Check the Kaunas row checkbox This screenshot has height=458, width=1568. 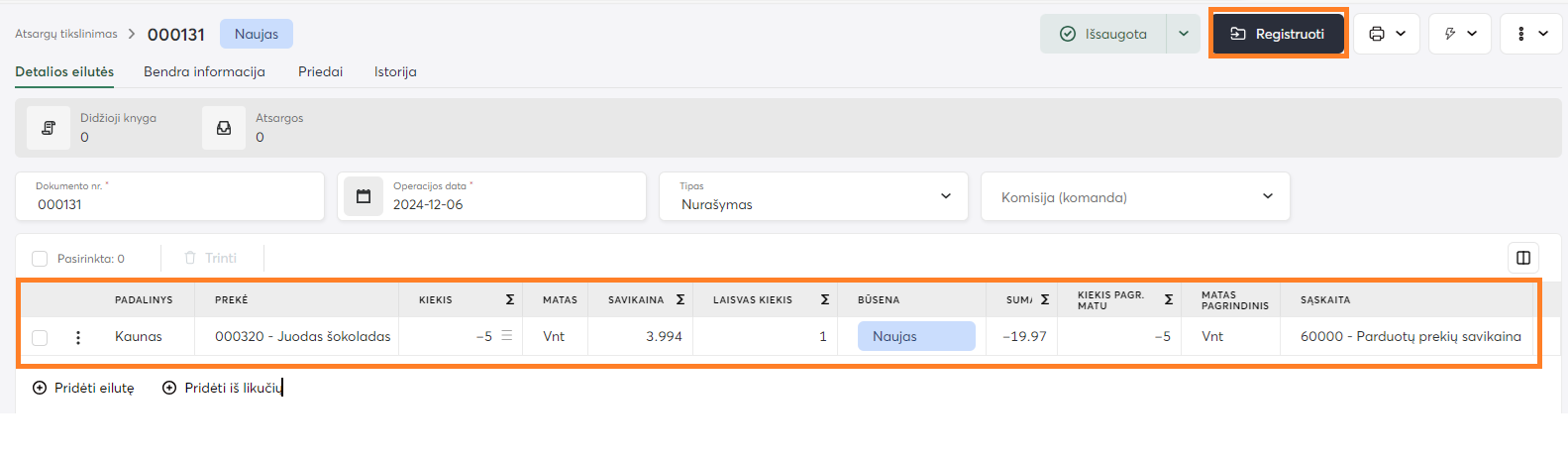pyautogui.click(x=40, y=337)
